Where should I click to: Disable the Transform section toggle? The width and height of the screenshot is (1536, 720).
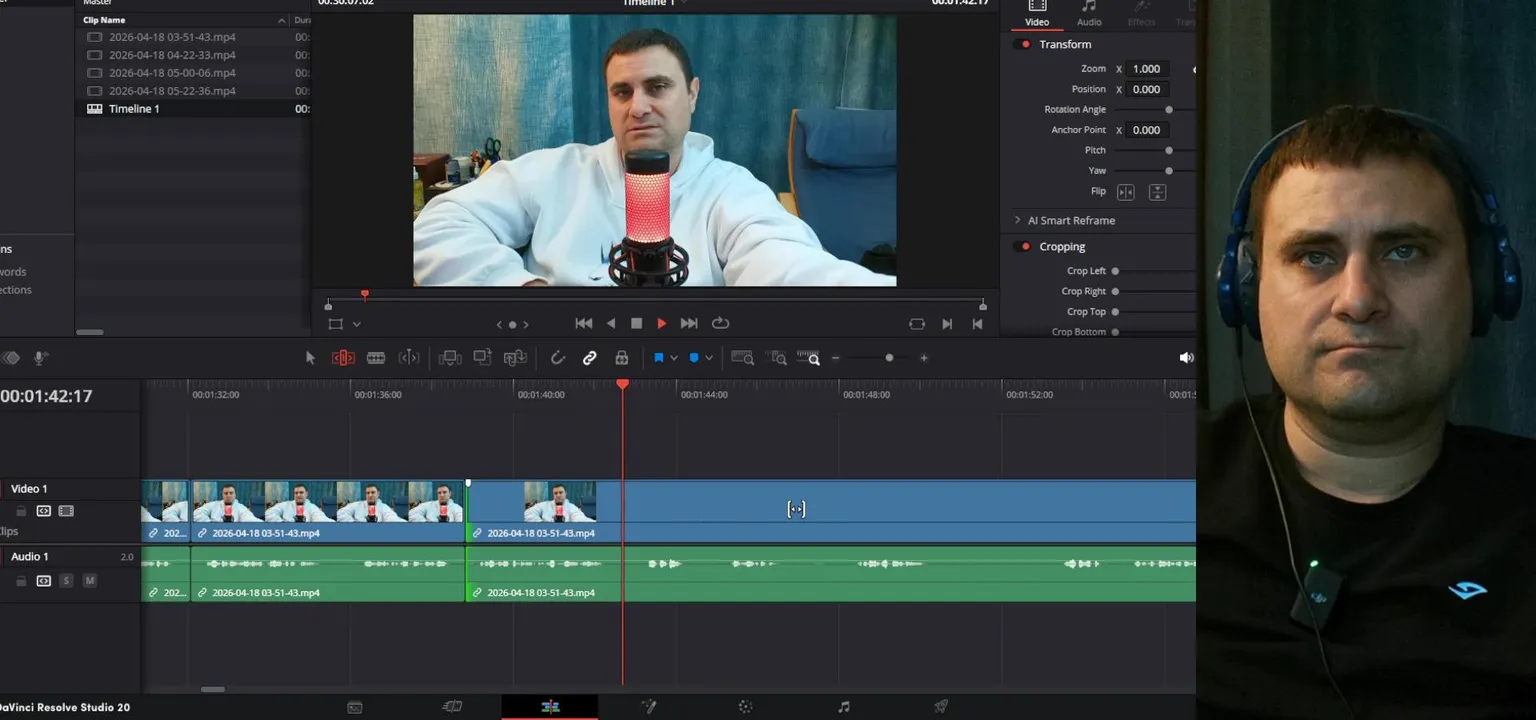point(1024,45)
